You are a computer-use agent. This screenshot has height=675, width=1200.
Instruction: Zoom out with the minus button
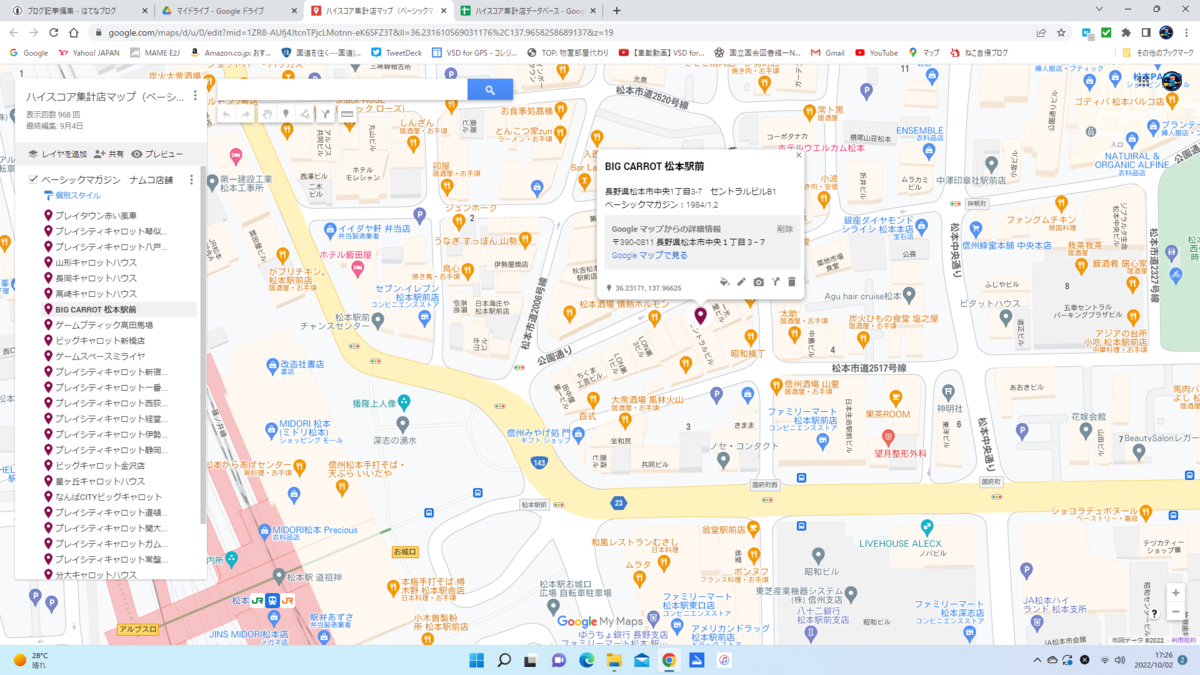[1175, 612]
